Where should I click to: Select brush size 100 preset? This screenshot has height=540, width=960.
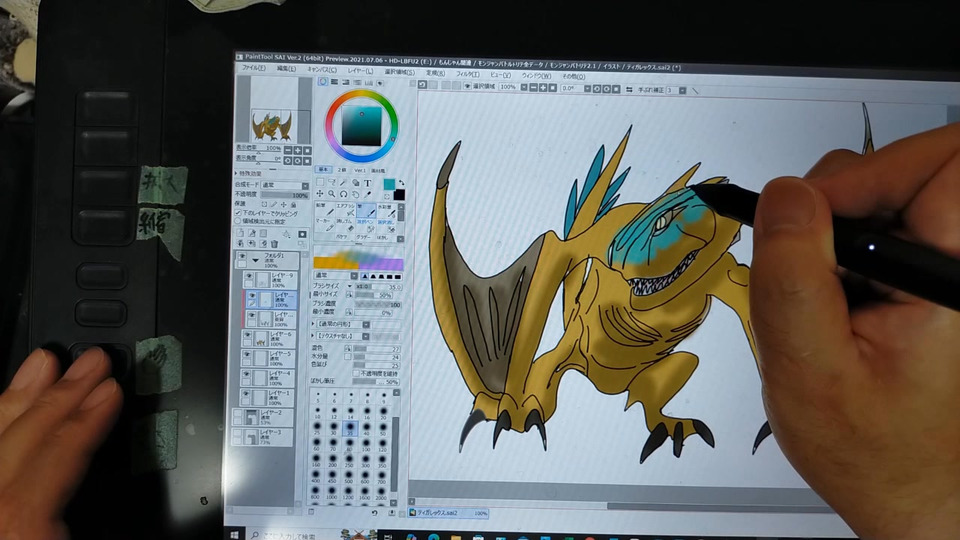367,445
